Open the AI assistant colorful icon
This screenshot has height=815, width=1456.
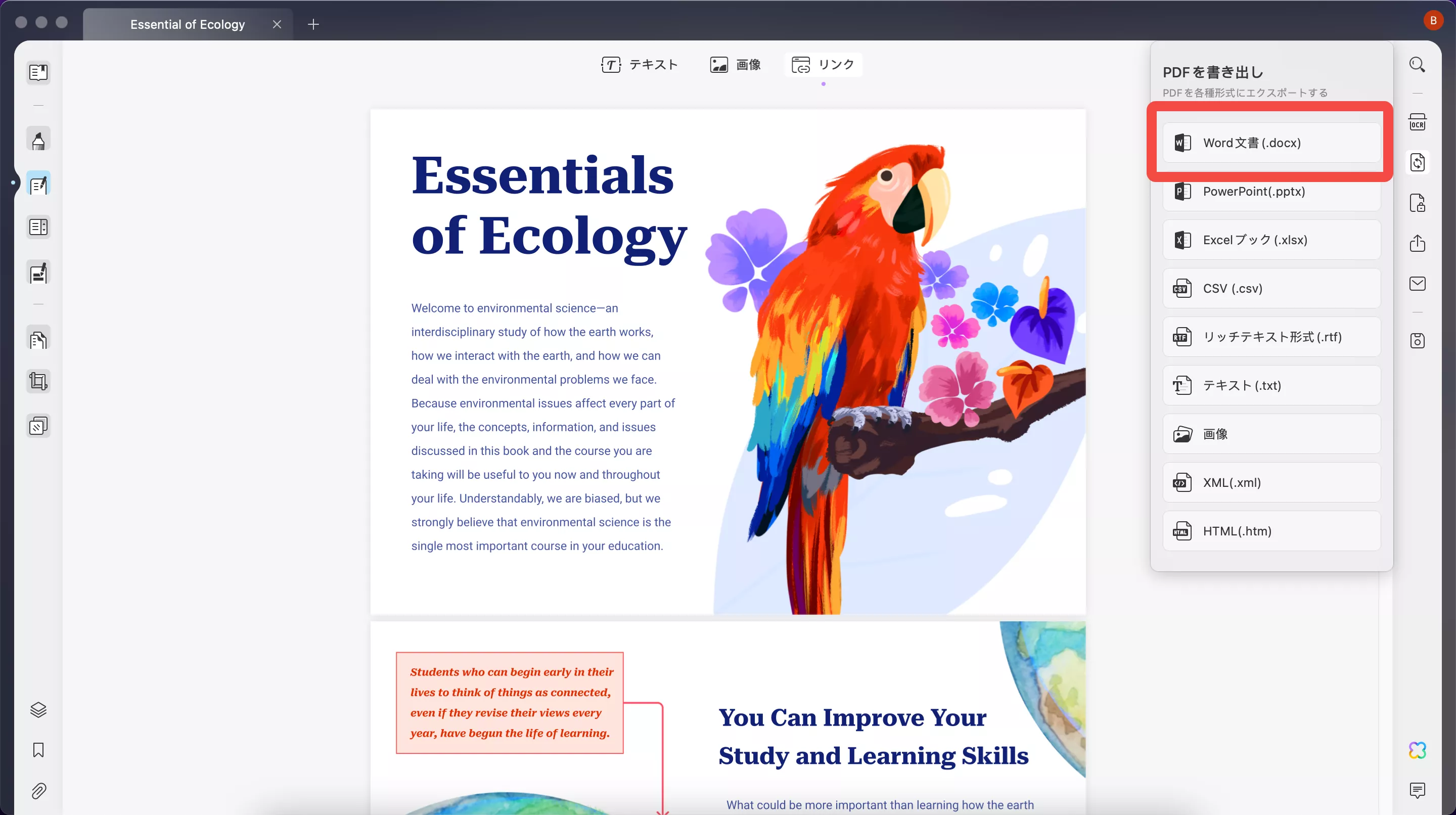(1417, 750)
